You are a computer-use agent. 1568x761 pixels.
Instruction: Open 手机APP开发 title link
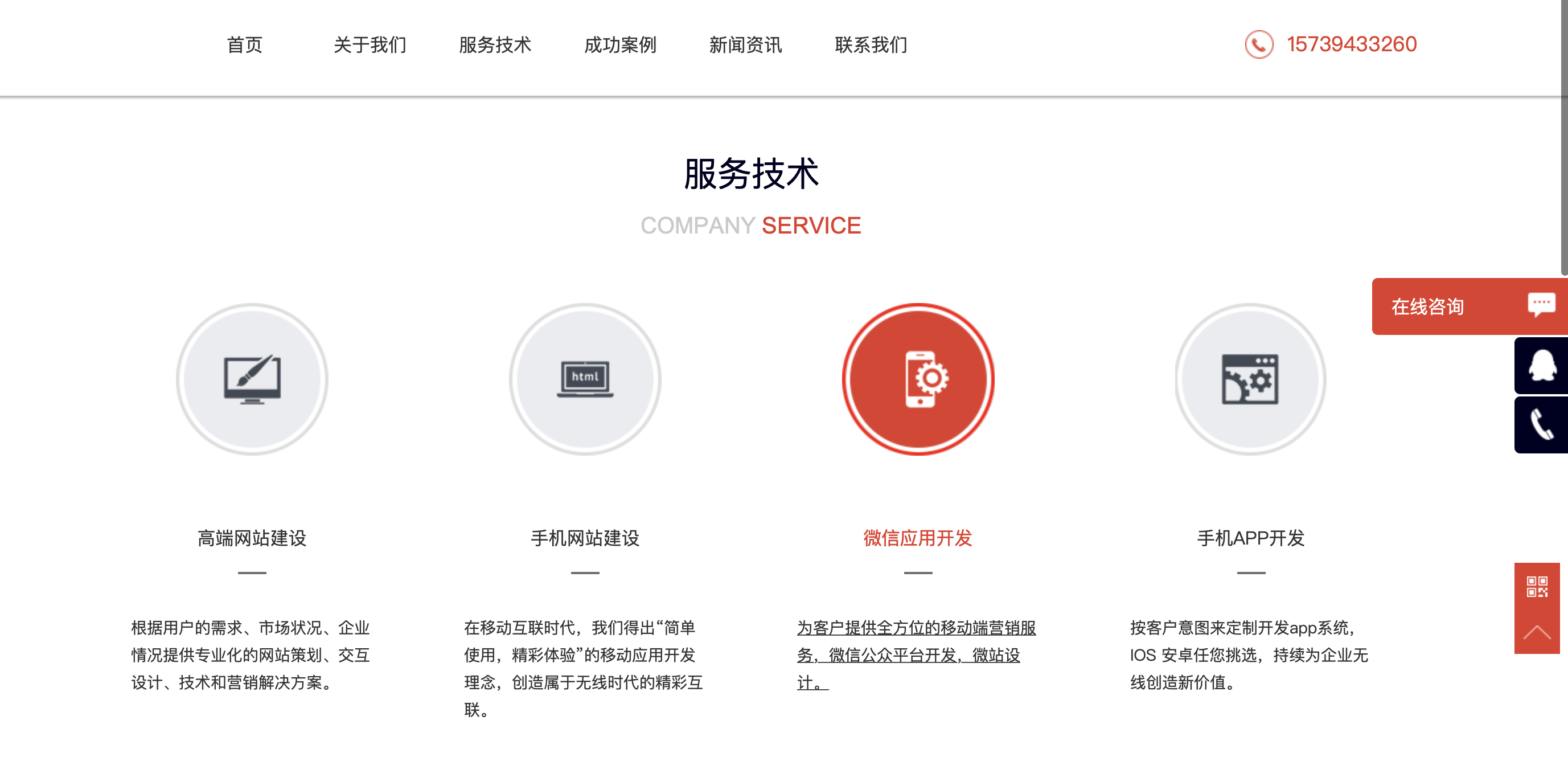coord(1251,538)
